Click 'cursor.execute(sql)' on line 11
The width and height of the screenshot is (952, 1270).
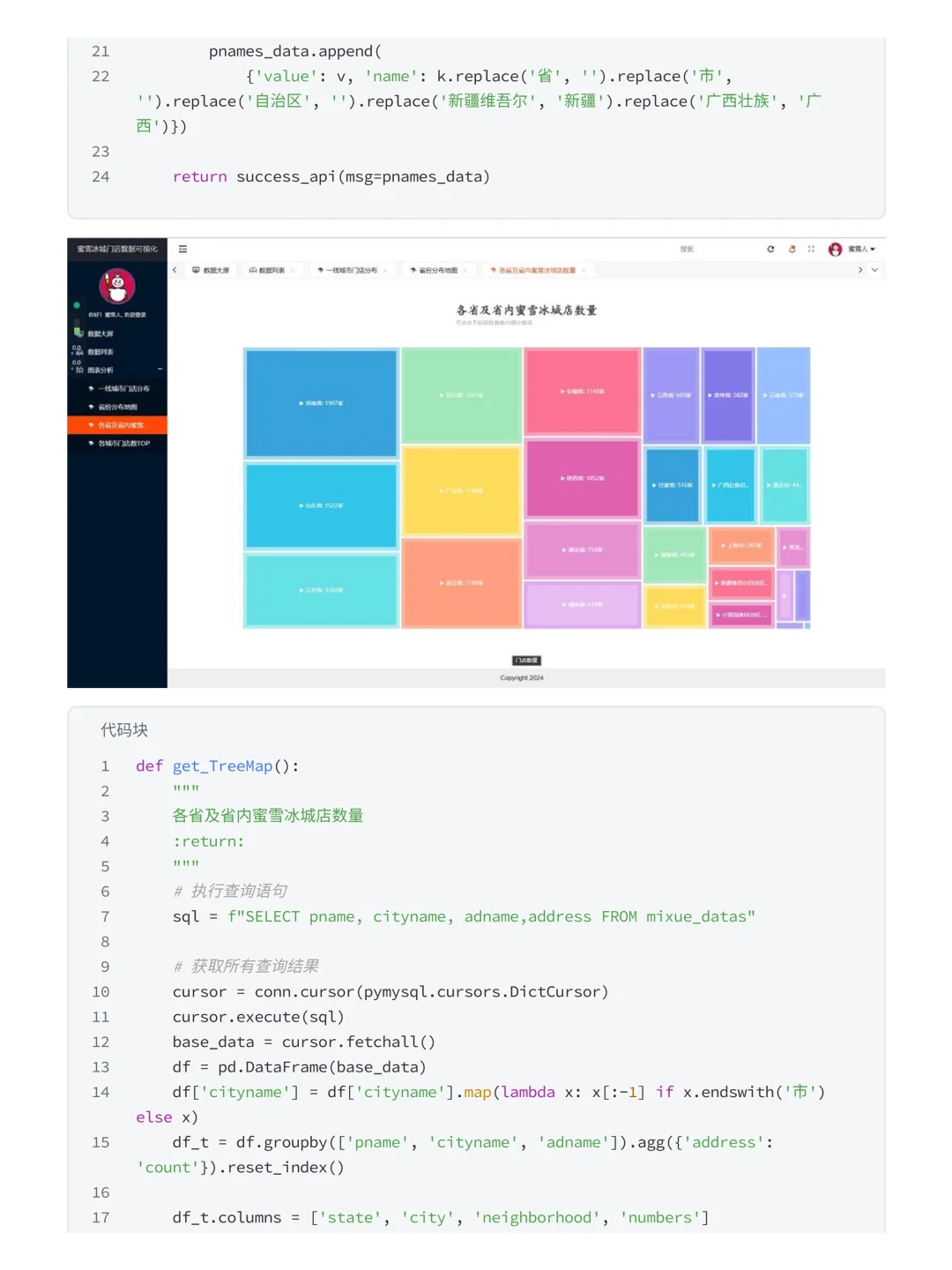[x=258, y=1017]
